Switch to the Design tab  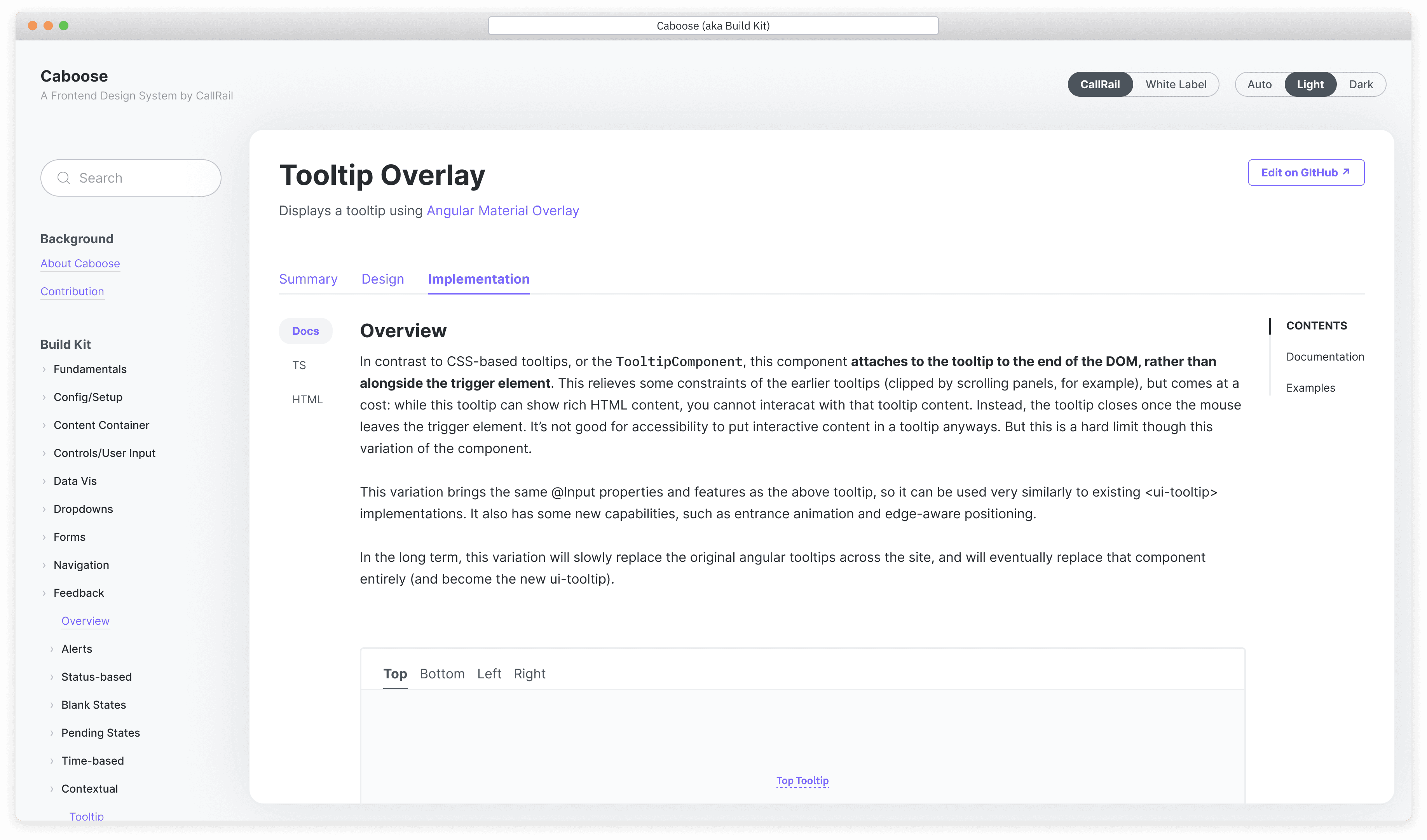point(382,279)
